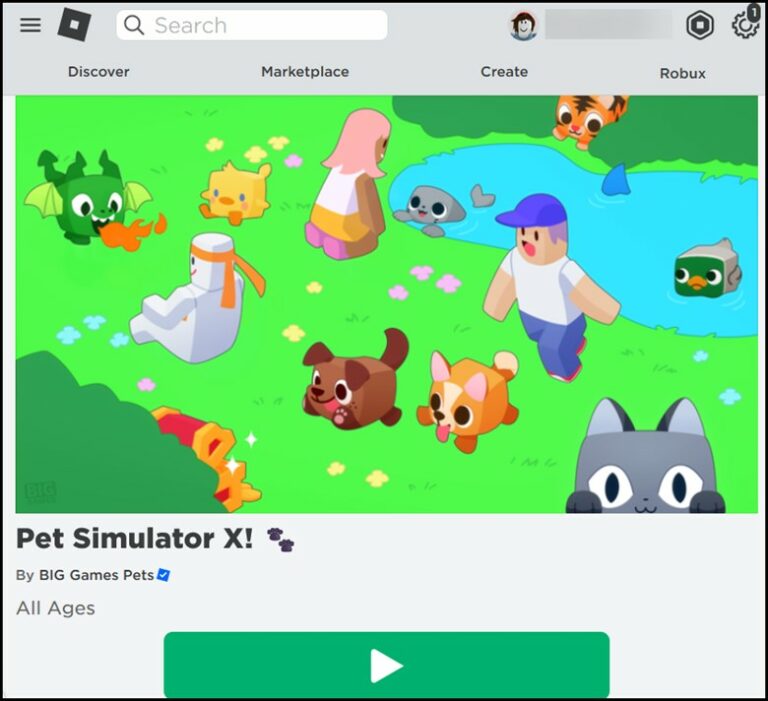The image size is (768, 701).
Task: Open the user avatar profile picture
Action: [523, 25]
